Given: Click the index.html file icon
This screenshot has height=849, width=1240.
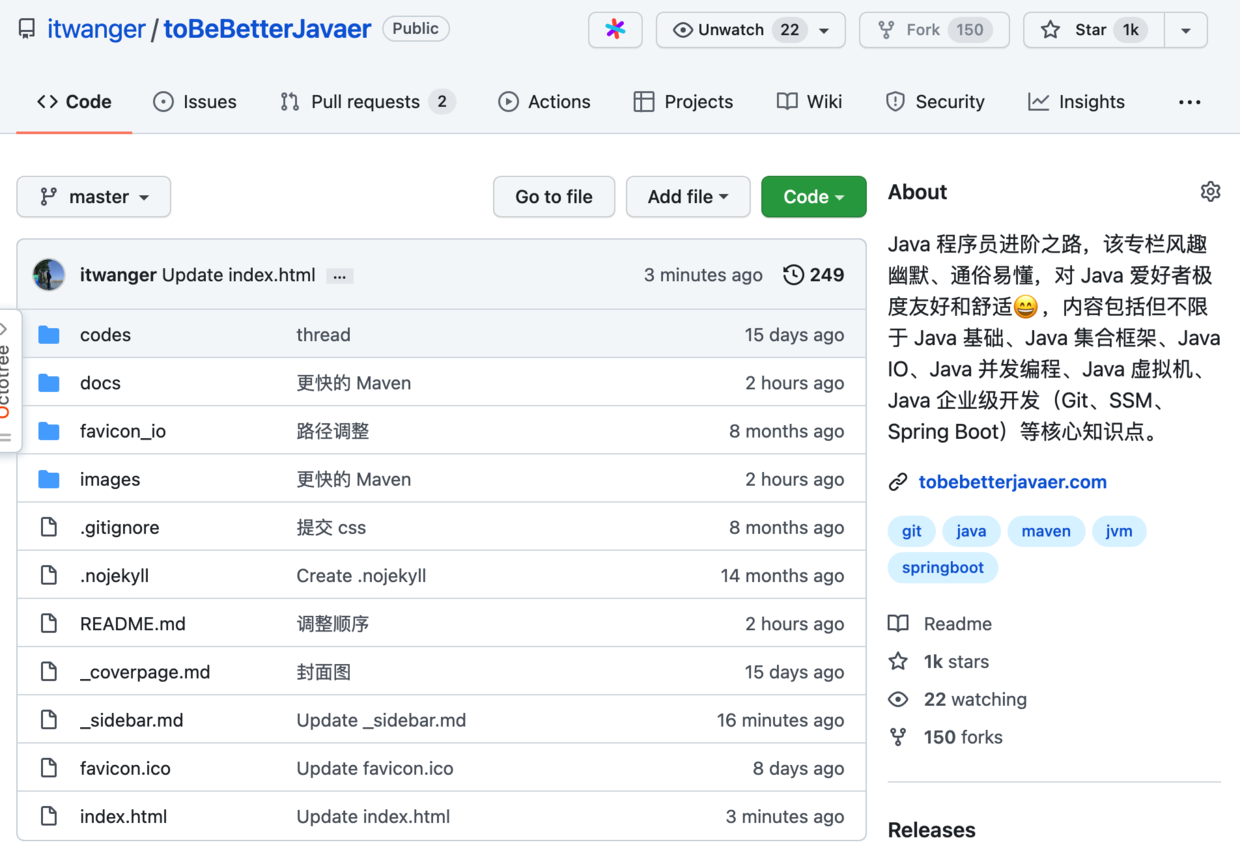Looking at the screenshot, I should pos(49,817).
